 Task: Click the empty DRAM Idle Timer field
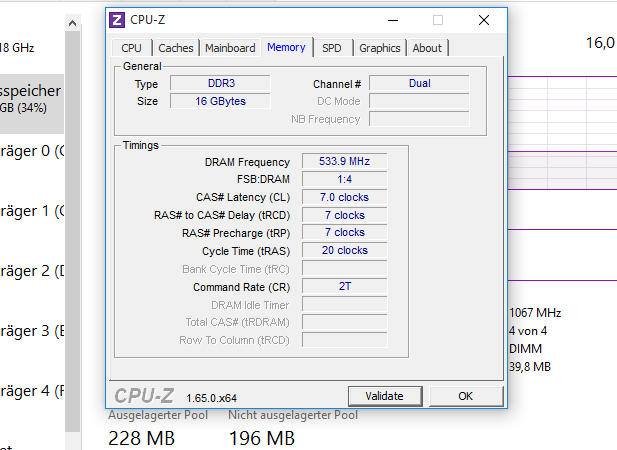pos(345,304)
